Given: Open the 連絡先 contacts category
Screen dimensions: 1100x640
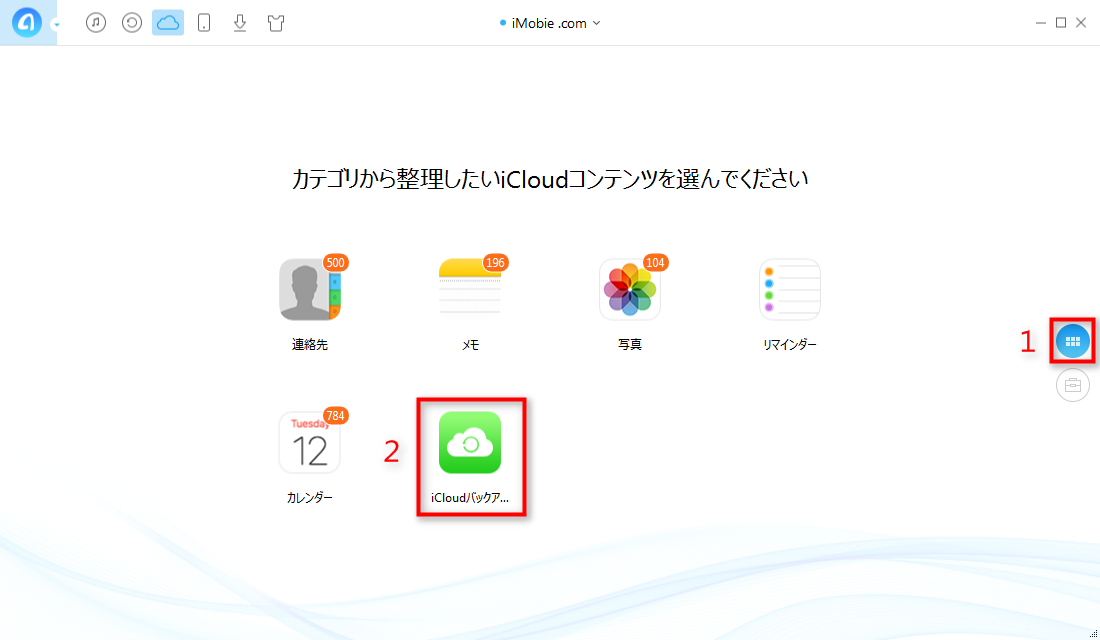Looking at the screenshot, I should coord(309,290).
